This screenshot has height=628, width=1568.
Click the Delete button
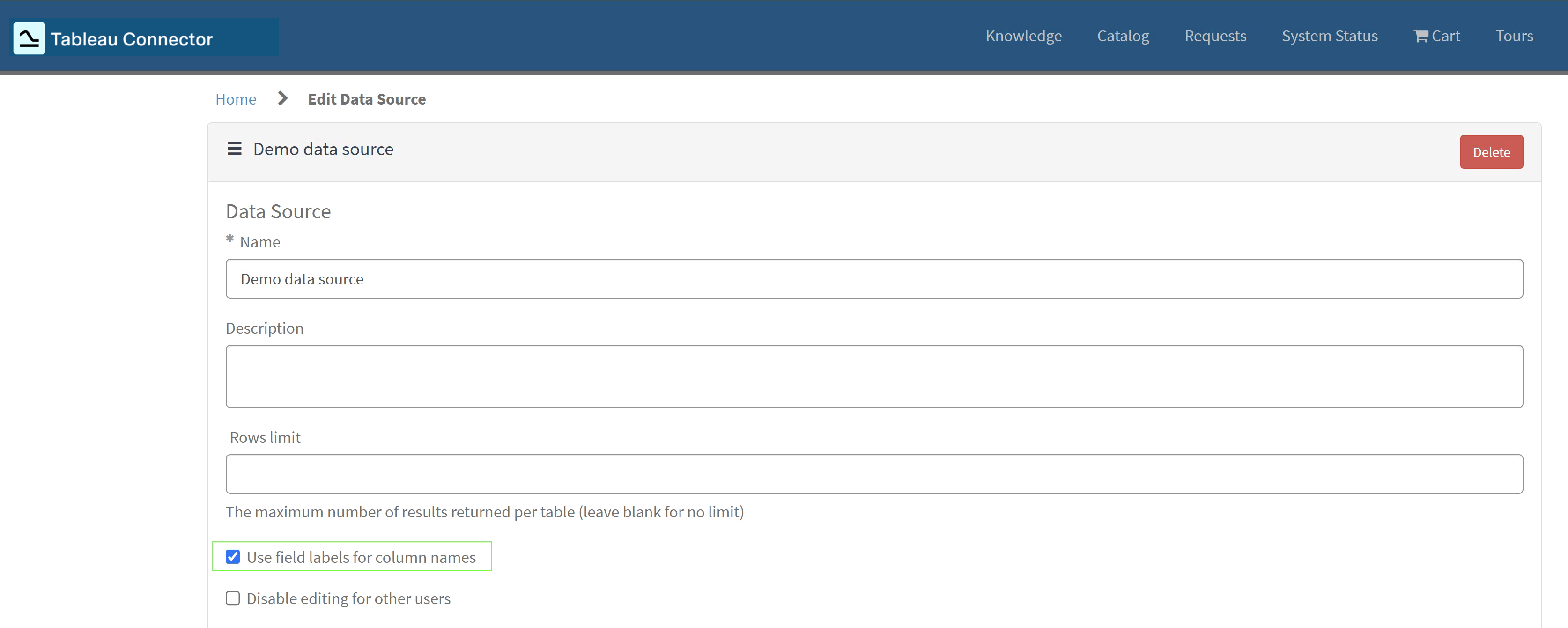pos(1491,152)
